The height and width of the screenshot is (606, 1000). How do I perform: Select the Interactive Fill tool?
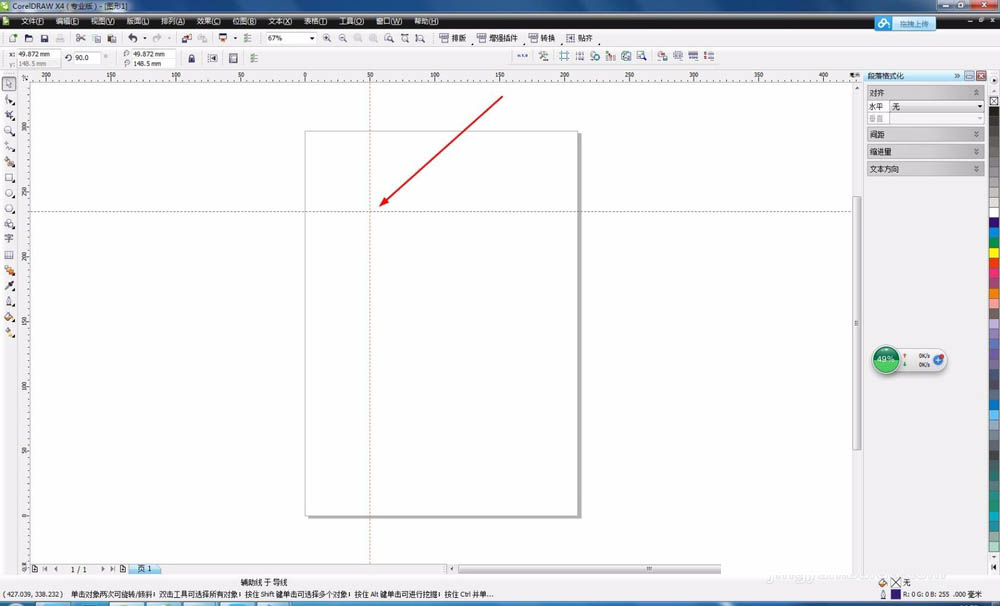coord(9,332)
